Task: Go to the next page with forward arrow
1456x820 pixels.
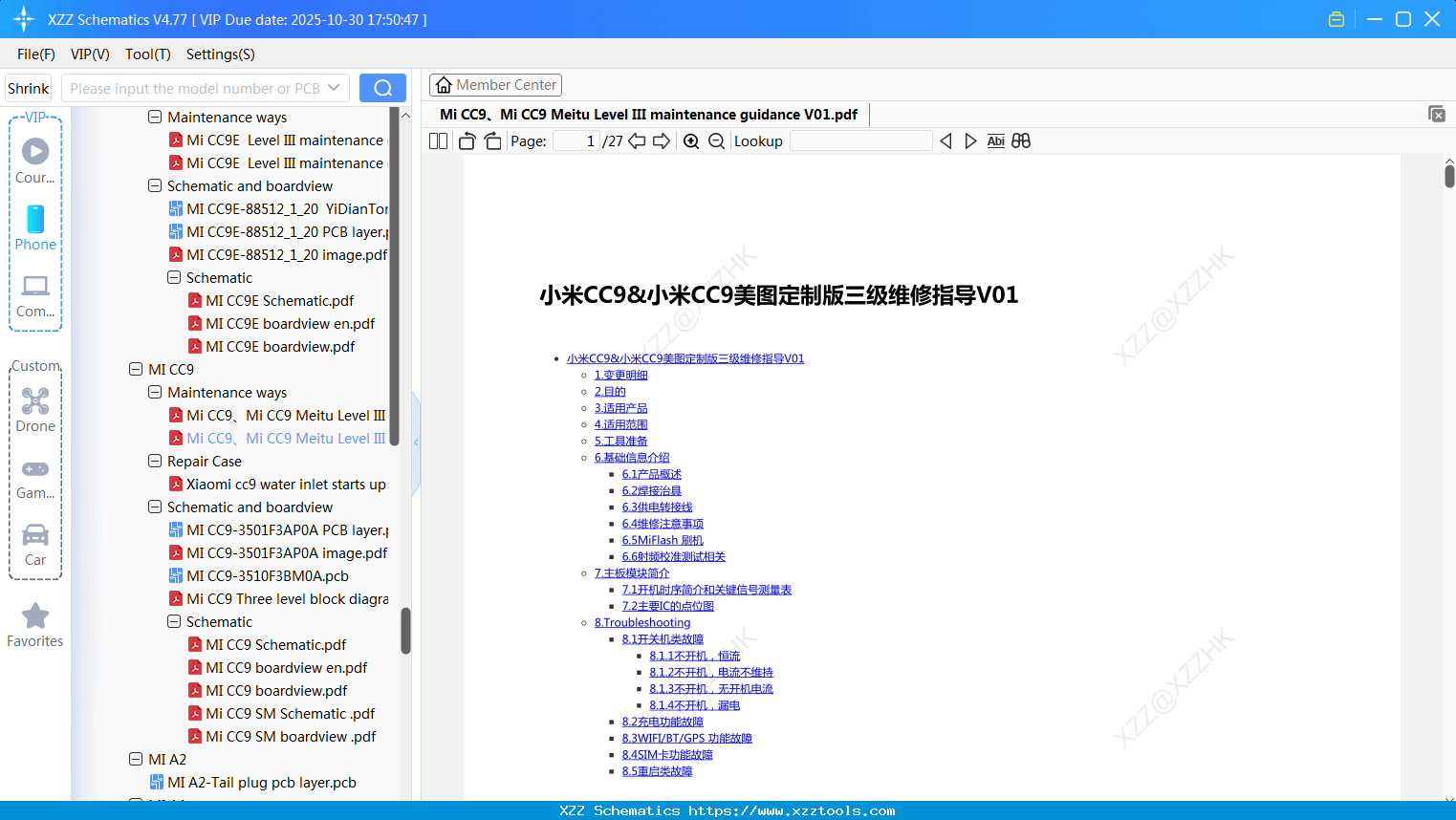Action: [x=661, y=140]
